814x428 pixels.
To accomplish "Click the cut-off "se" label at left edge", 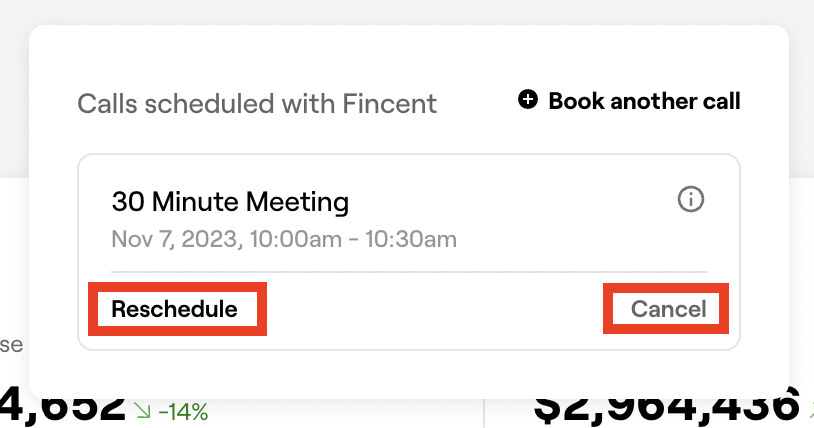I will point(11,345).
